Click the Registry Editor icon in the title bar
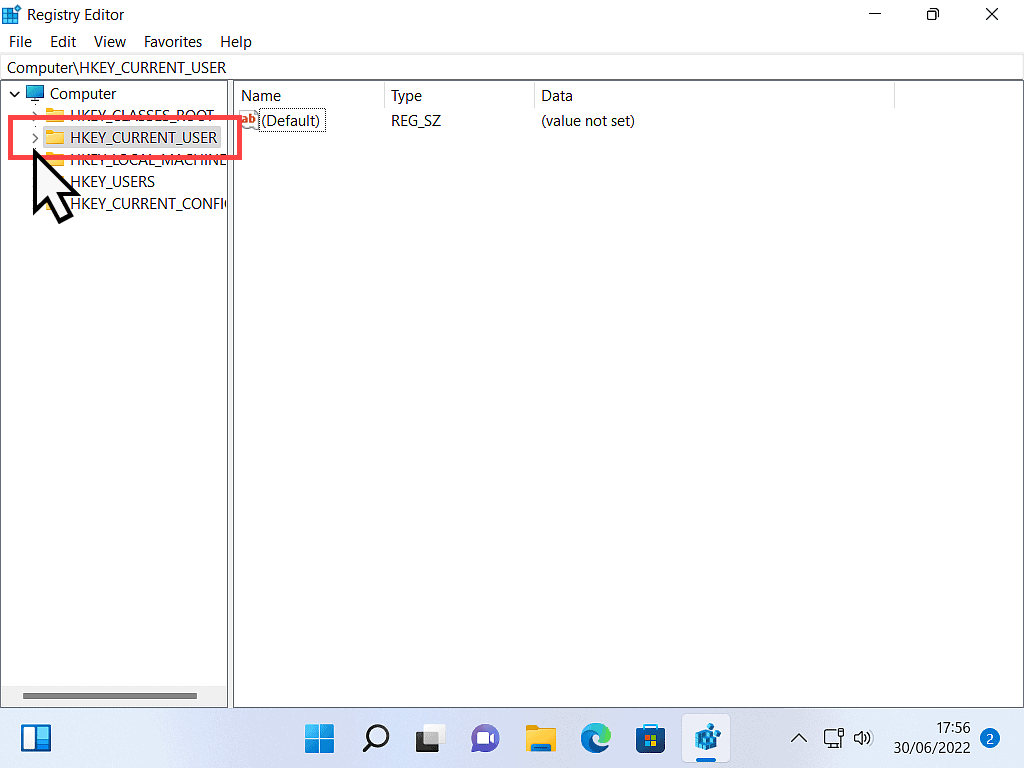Screen dimensions: 1024x768 point(10,14)
